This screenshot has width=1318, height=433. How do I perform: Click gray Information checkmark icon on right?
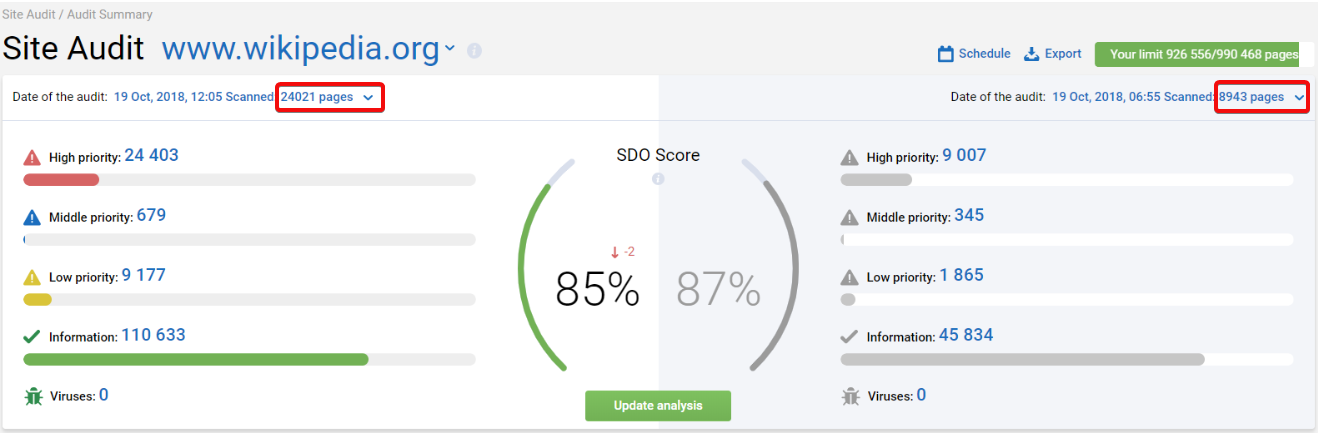tap(850, 337)
